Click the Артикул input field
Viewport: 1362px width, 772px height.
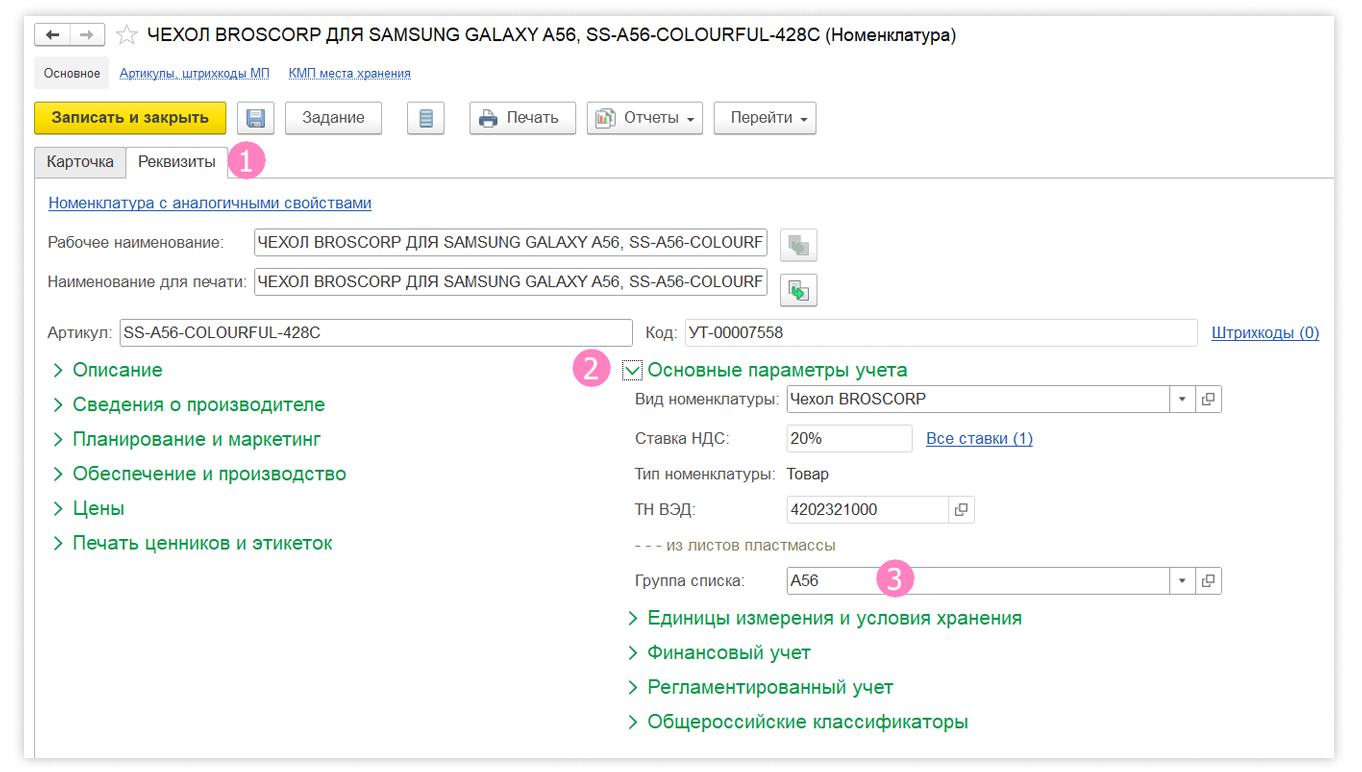click(x=376, y=333)
